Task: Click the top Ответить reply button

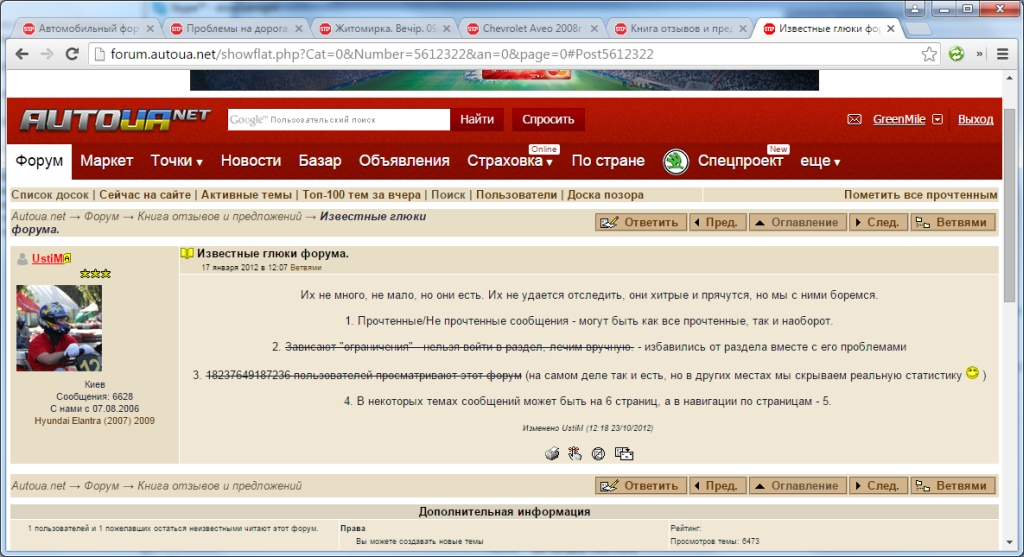Action: coord(640,223)
